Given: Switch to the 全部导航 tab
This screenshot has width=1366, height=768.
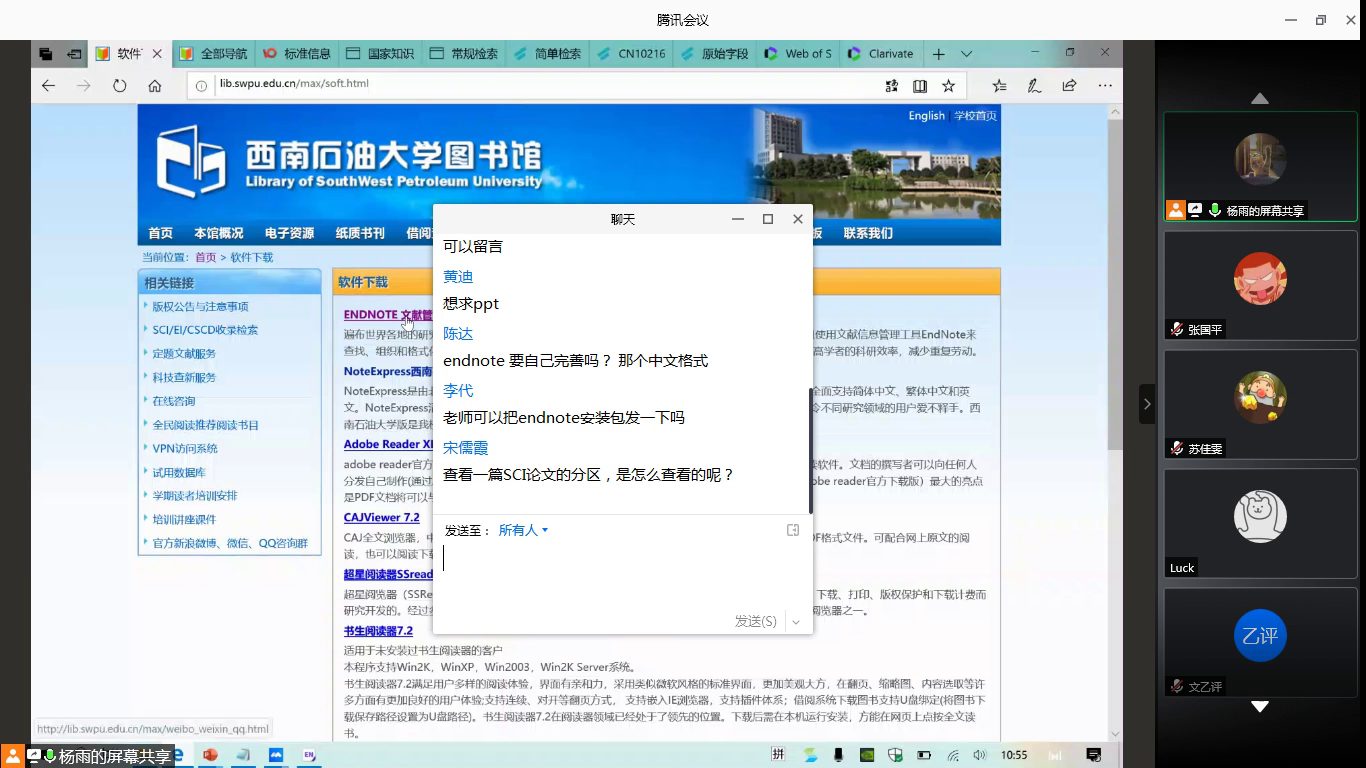Looking at the screenshot, I should (x=214, y=54).
